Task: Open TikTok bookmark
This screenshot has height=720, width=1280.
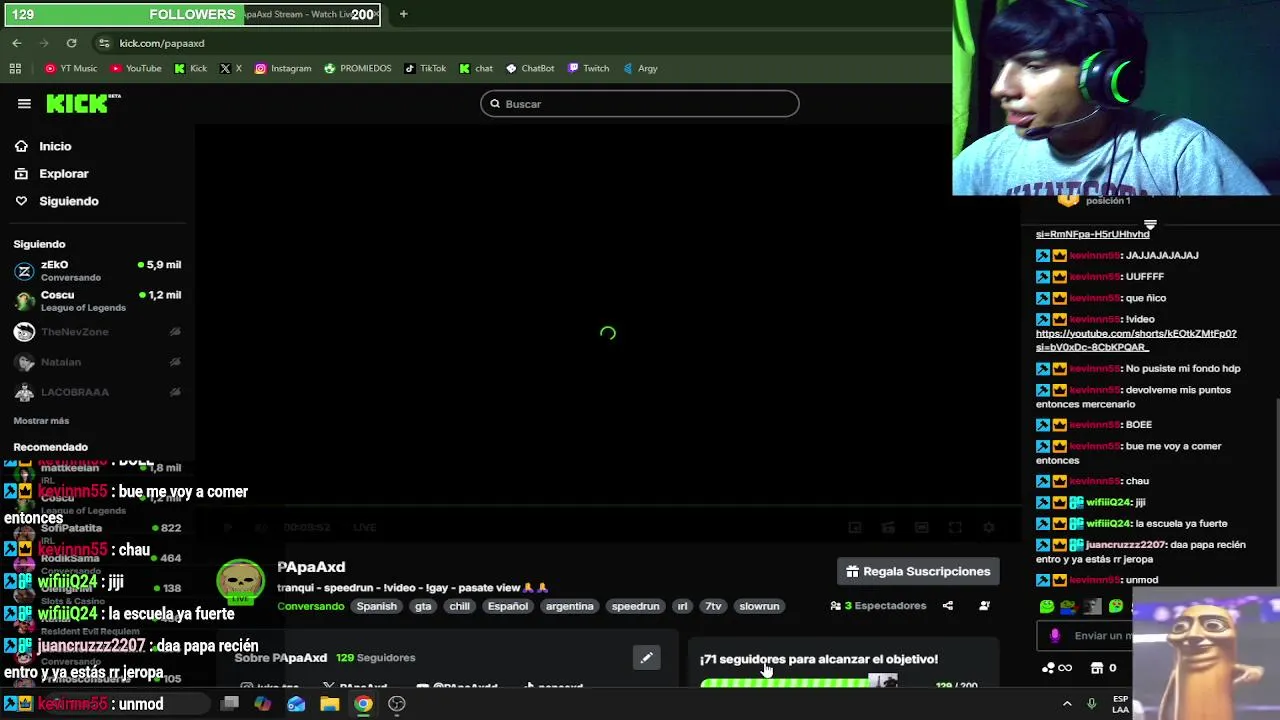Action: pos(425,68)
